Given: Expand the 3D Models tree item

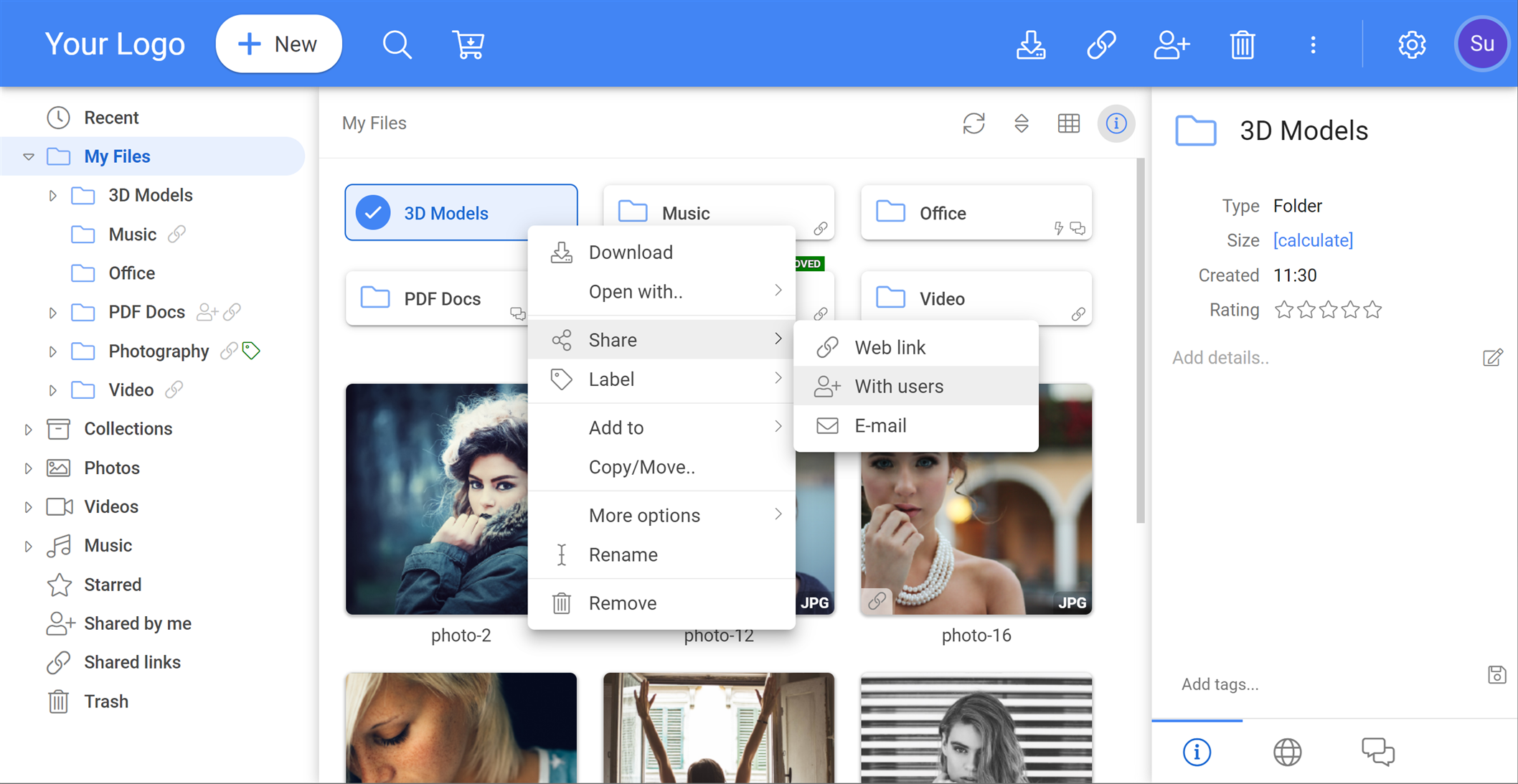Looking at the screenshot, I should click(52, 194).
